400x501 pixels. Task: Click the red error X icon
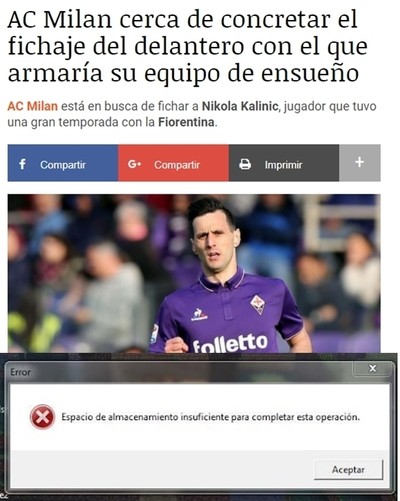42,417
